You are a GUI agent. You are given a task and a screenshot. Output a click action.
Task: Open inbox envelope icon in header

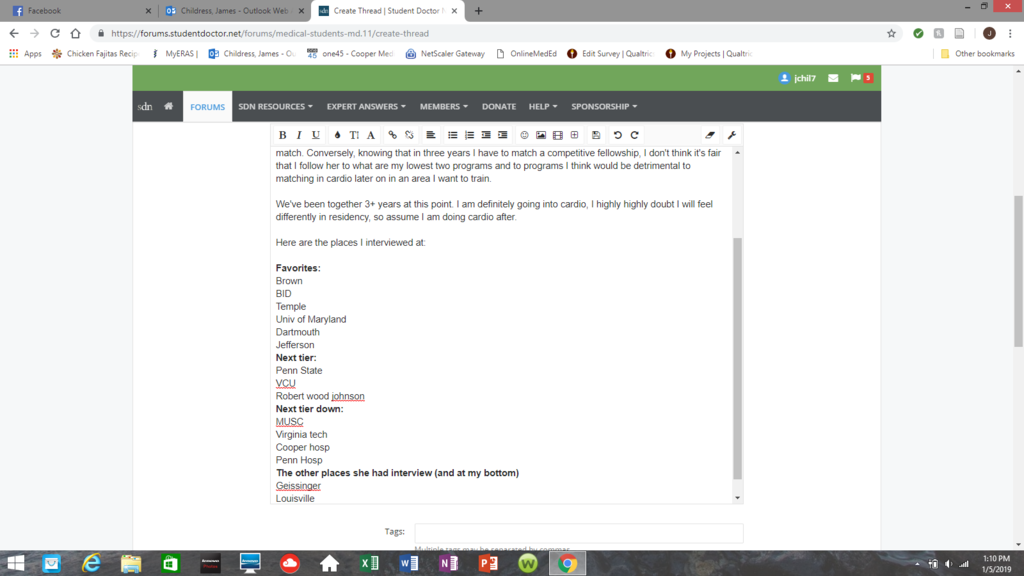tap(833, 78)
